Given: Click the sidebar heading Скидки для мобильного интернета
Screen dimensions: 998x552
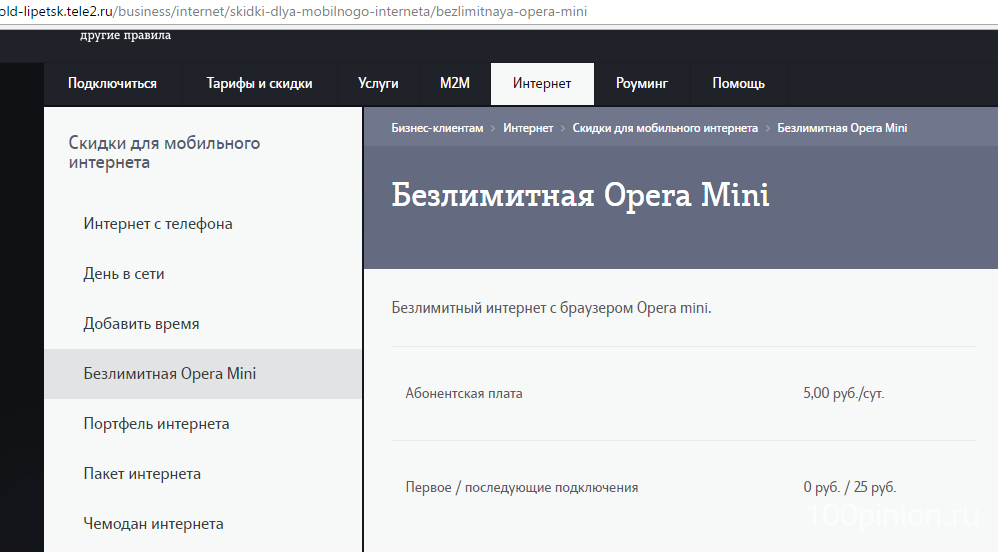Looking at the screenshot, I should pyautogui.click(x=164, y=153).
